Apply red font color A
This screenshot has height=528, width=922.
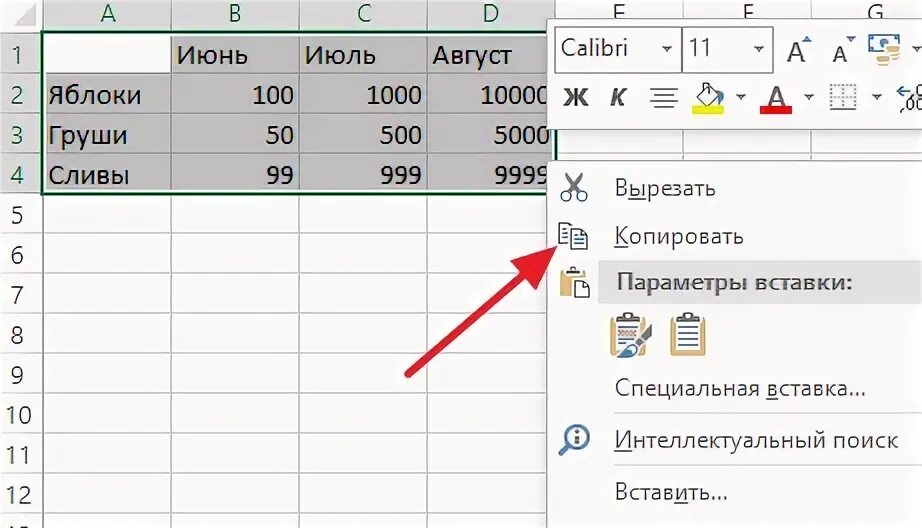(x=776, y=99)
